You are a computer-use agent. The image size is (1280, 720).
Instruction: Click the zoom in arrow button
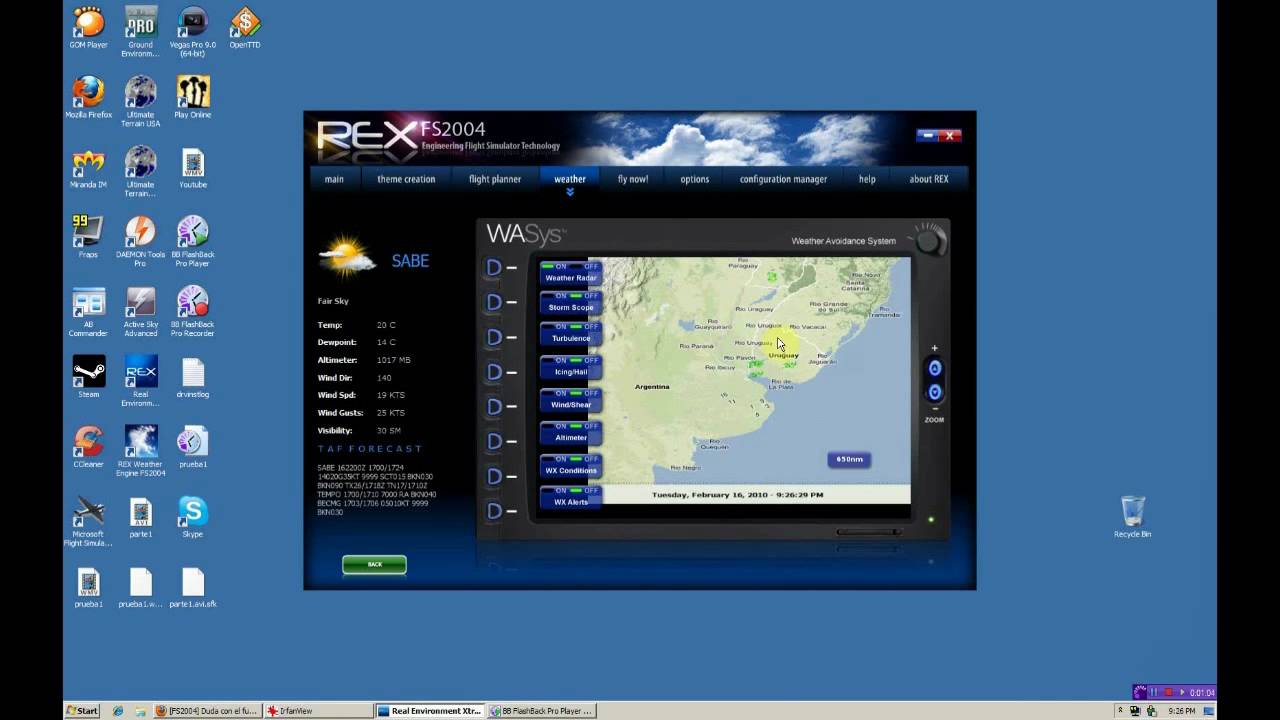pos(935,368)
